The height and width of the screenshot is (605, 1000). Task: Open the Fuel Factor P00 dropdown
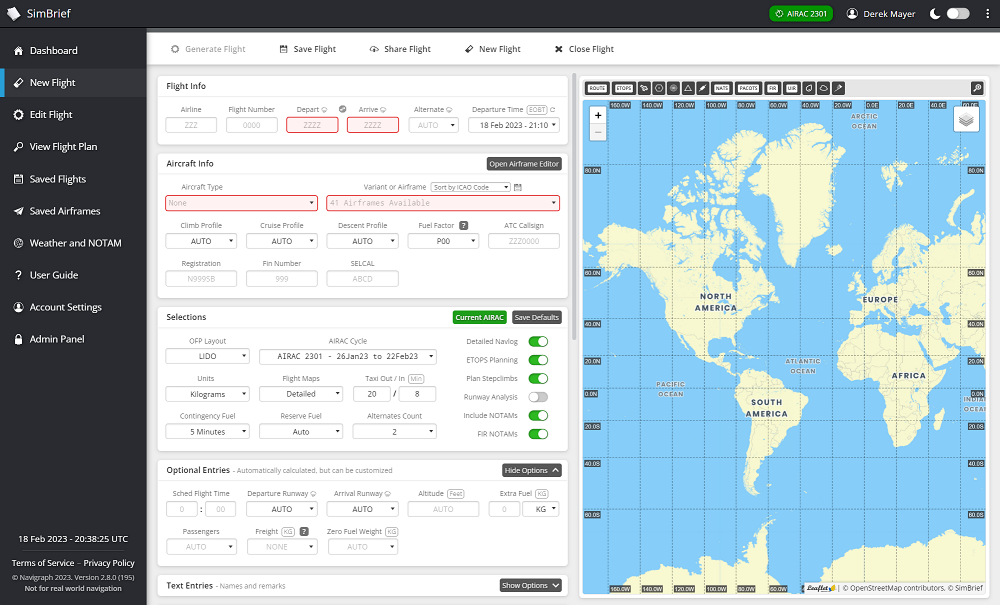443,241
